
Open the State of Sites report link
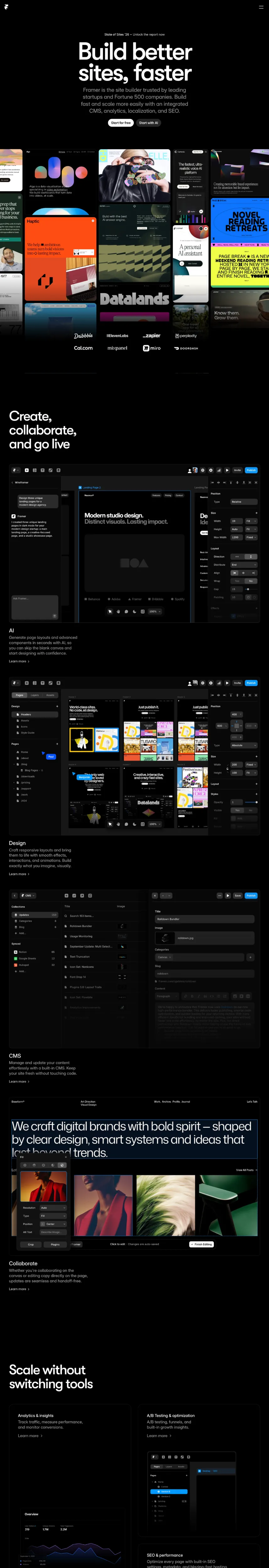pos(134,35)
